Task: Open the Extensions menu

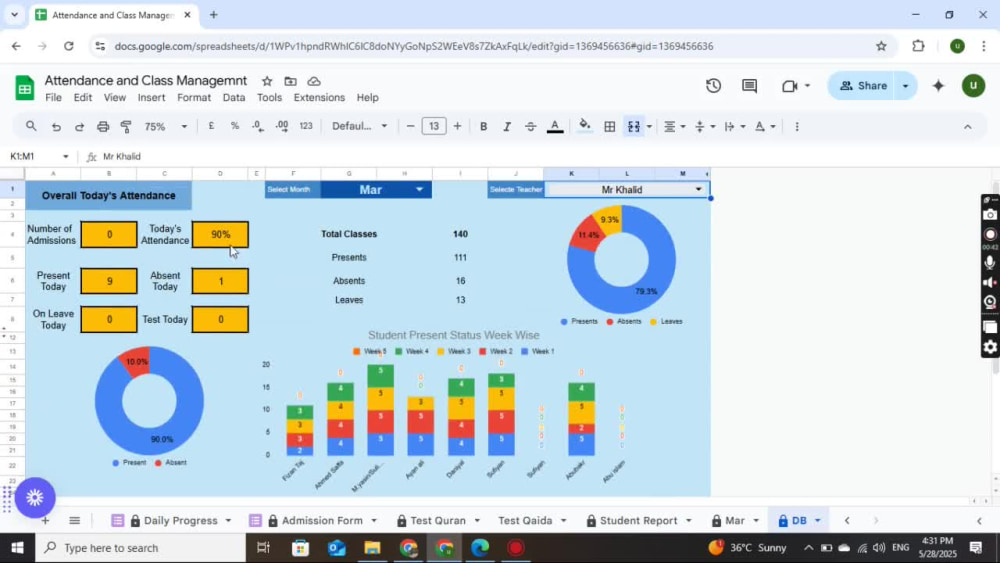Action: (x=319, y=98)
